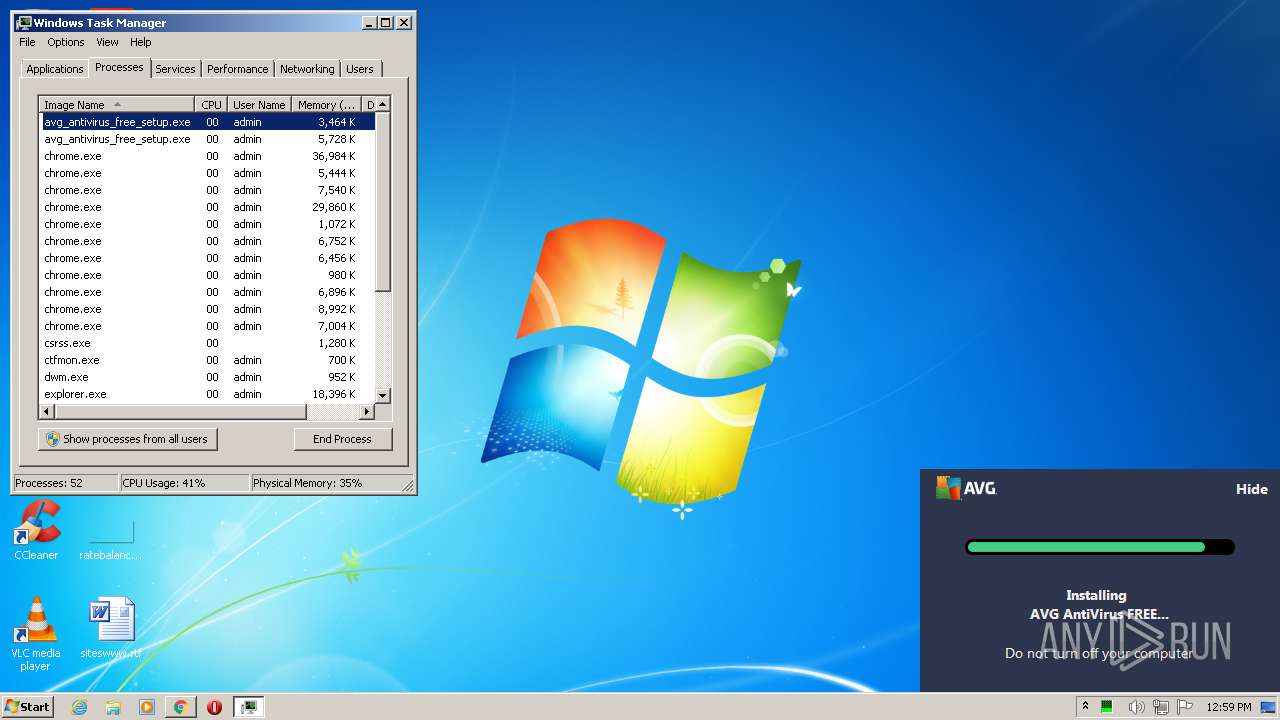
Task: Click the End Process button
Action: point(342,439)
